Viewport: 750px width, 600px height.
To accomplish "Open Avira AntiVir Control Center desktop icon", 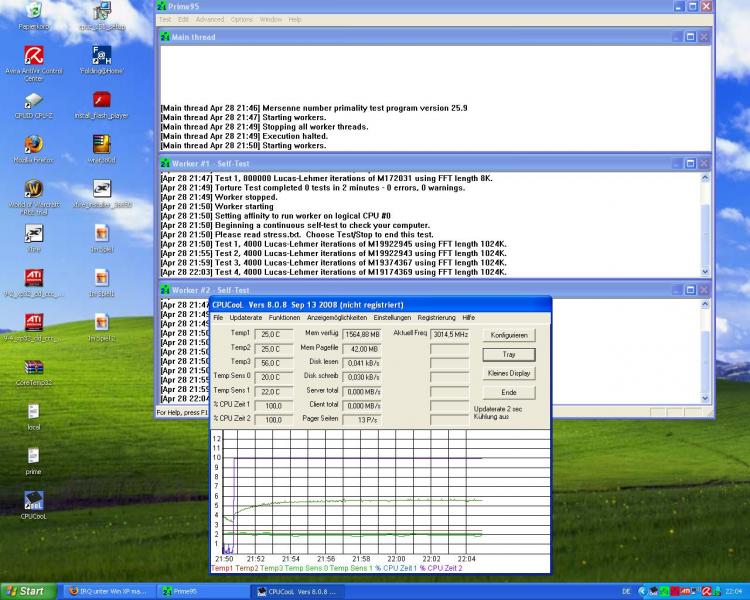I will click(x=33, y=56).
